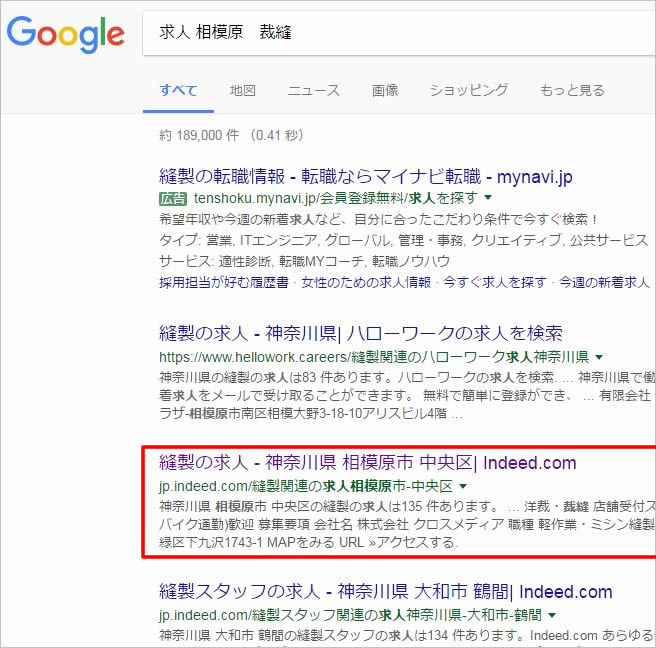The image size is (656, 648).
Task: Click the Google logo
Action: point(66,35)
